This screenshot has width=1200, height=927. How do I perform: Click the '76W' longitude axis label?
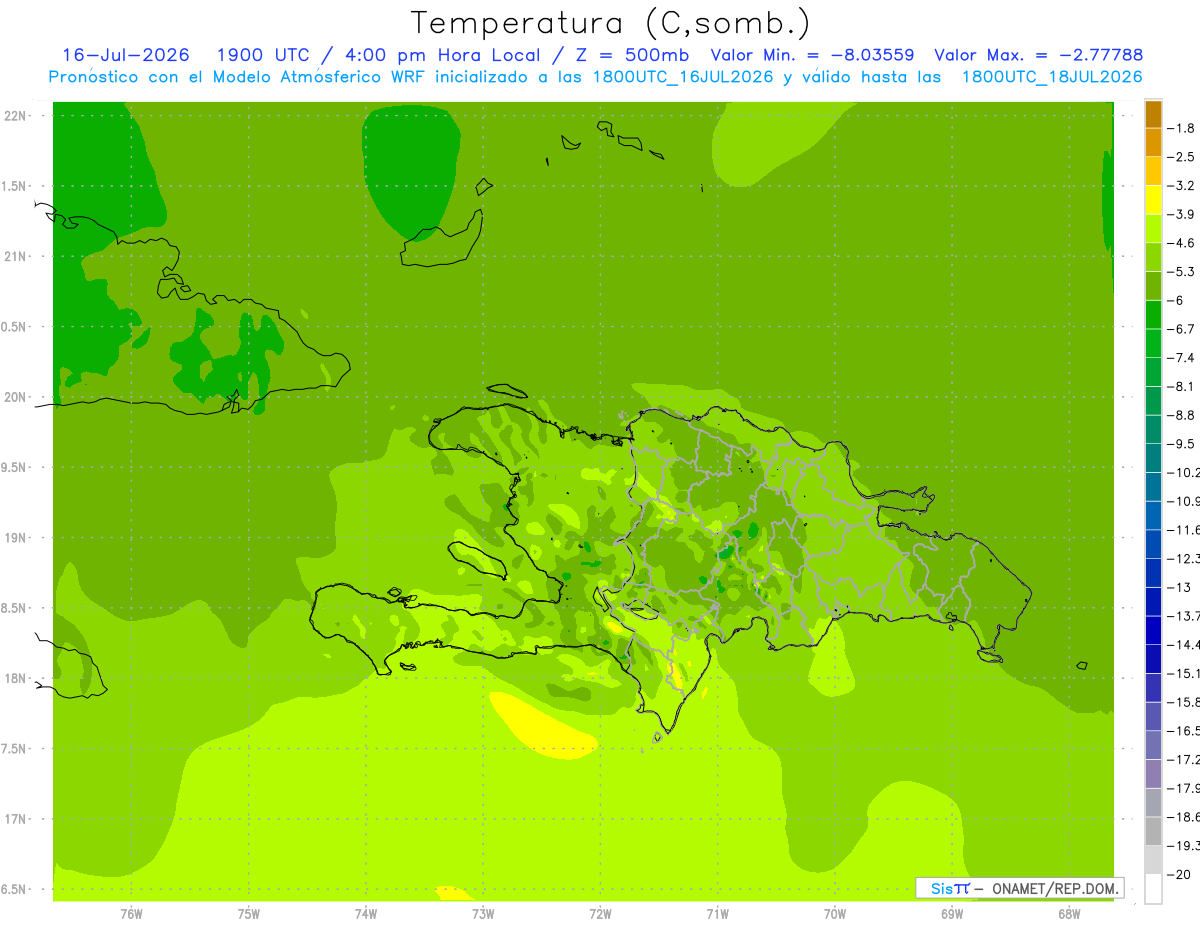(x=131, y=913)
